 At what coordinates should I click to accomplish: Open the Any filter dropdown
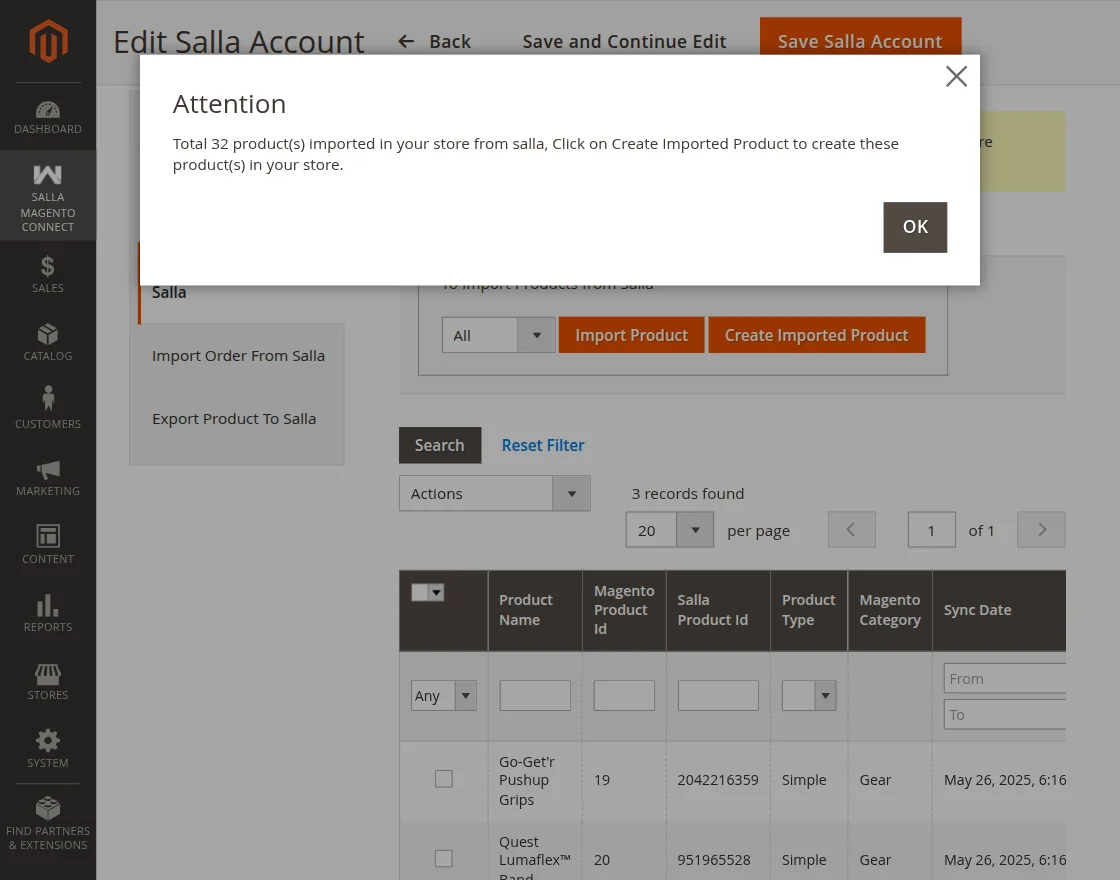[x=444, y=695]
